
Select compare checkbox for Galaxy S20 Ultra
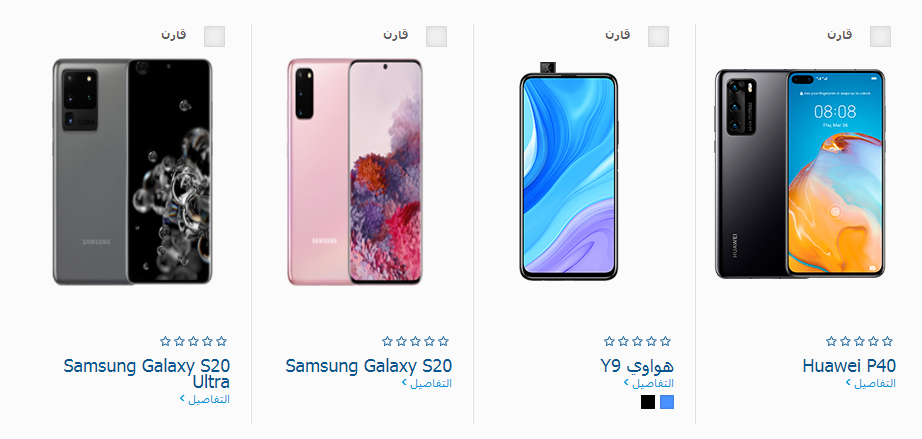point(214,36)
